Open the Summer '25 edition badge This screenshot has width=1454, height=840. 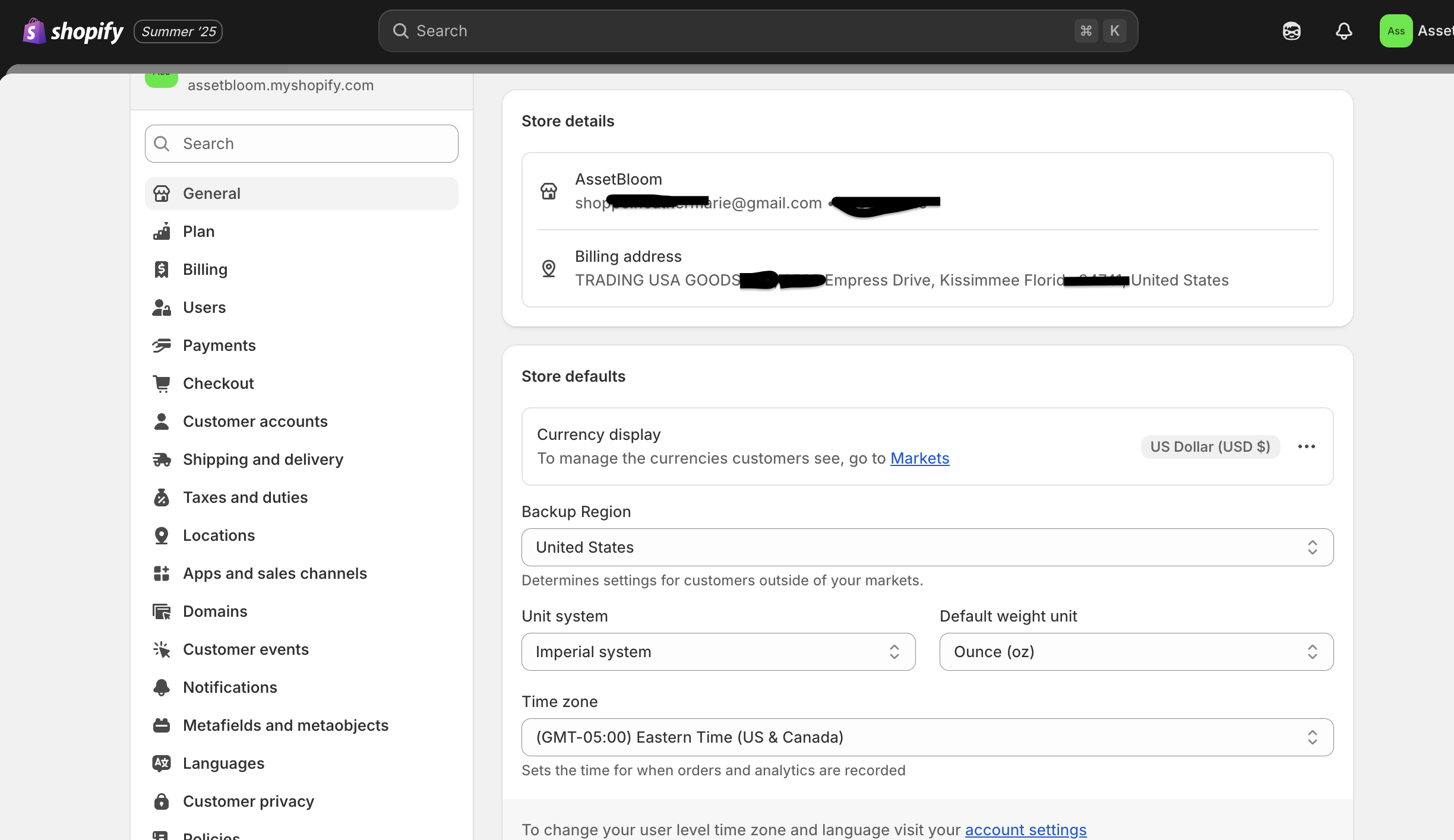178,31
